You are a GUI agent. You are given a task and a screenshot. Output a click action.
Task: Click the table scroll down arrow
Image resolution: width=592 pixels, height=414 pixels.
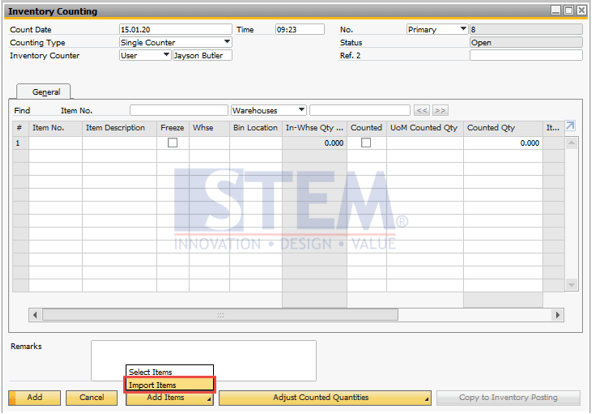coord(571,285)
